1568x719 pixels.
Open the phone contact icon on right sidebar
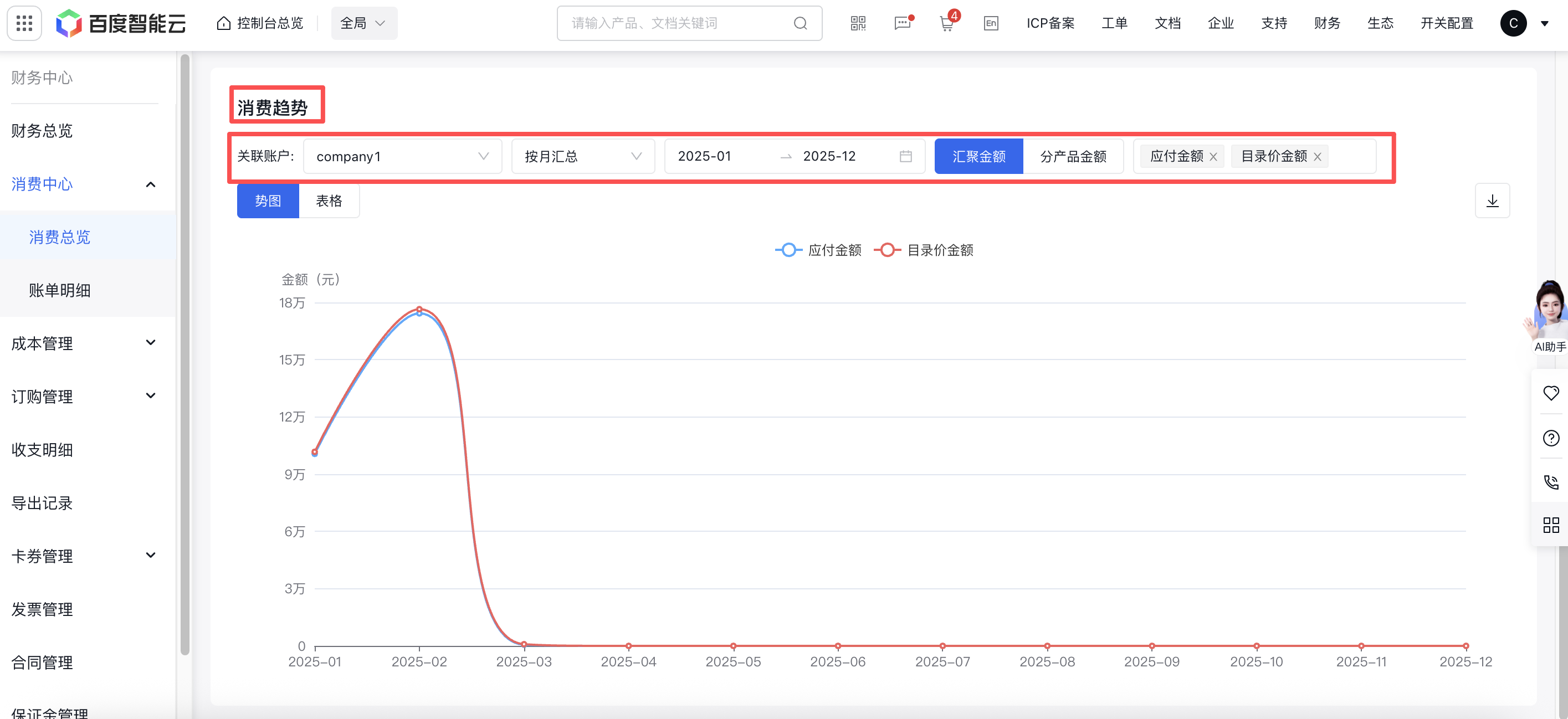click(1550, 482)
